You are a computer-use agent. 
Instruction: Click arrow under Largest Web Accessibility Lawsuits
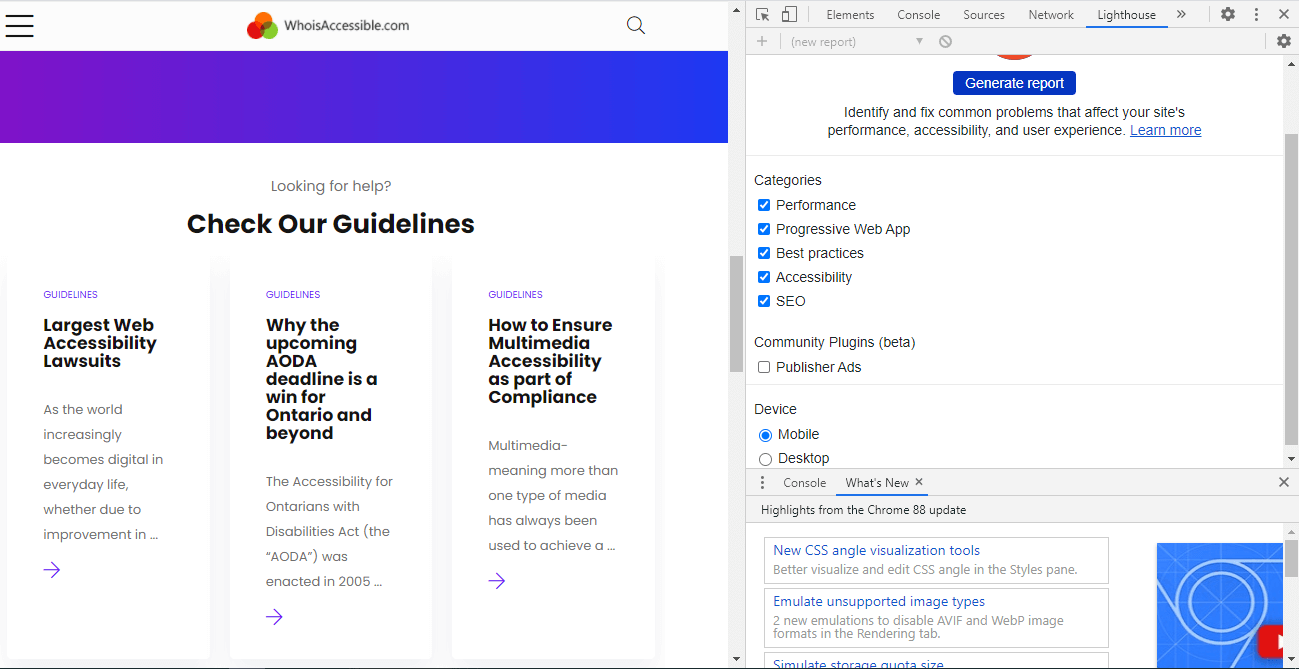pos(52,570)
